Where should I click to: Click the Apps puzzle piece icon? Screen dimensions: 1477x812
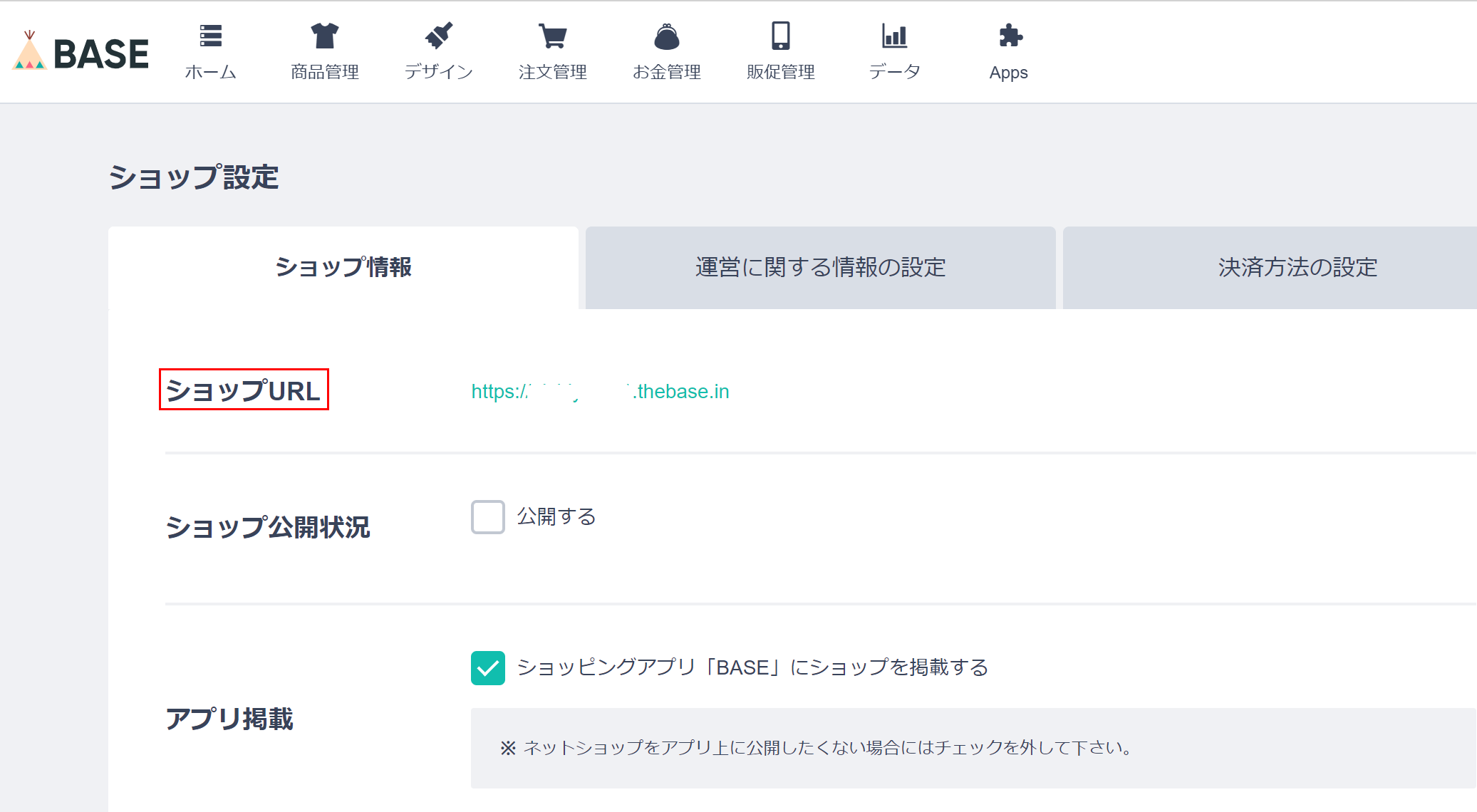(1009, 36)
